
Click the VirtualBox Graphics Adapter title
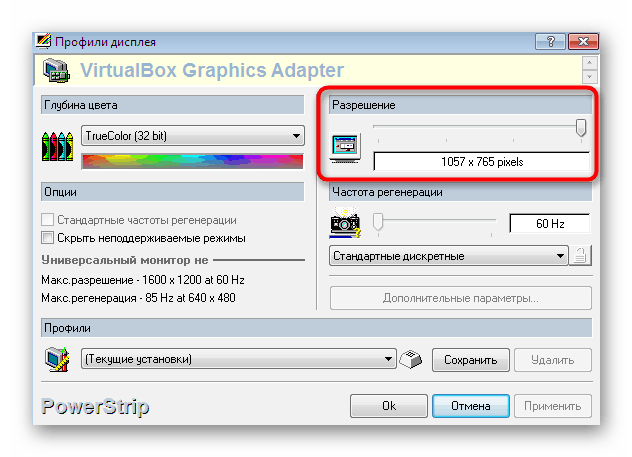[x=212, y=70]
